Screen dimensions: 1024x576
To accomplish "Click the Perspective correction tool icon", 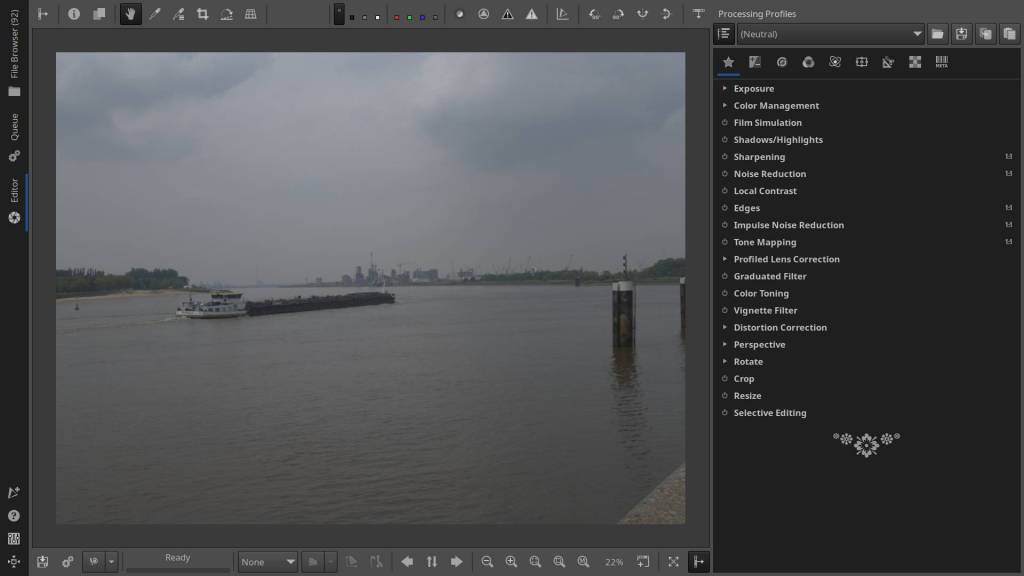I will coord(250,14).
